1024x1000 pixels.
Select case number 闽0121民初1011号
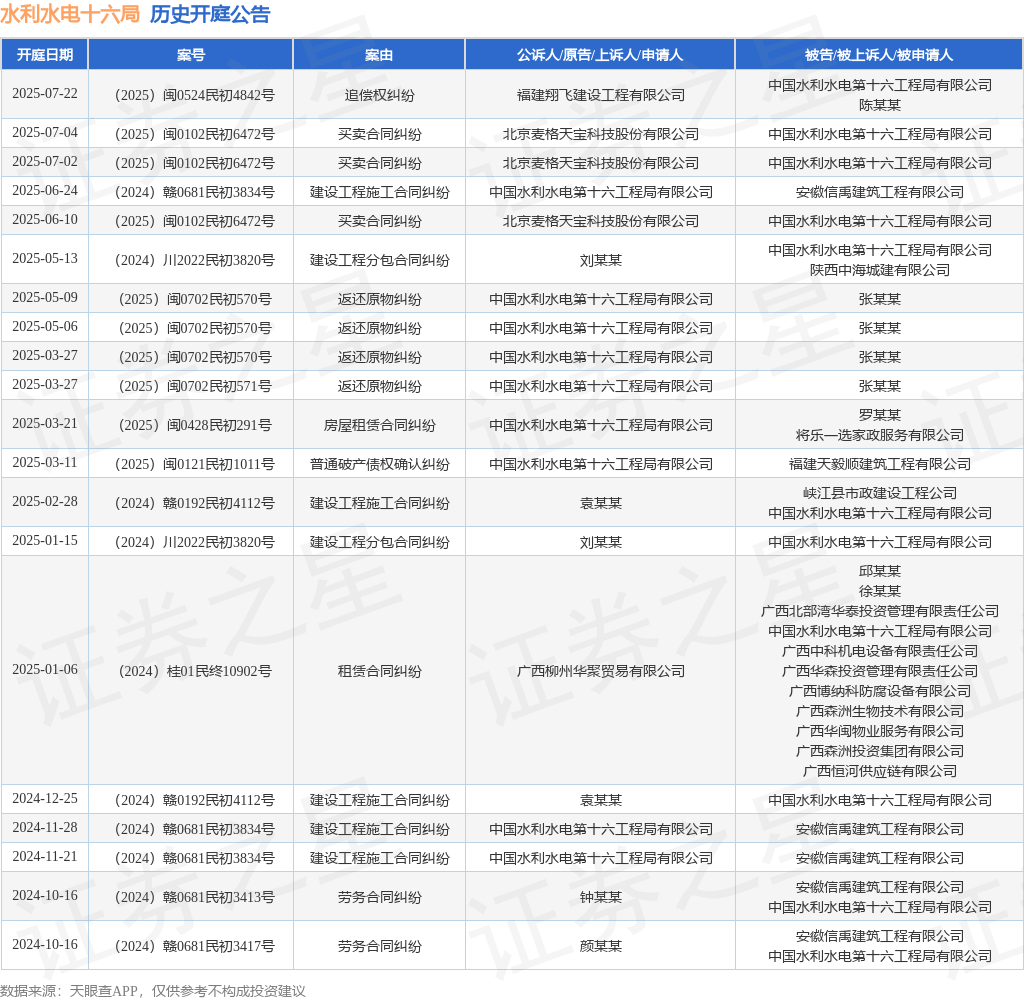tap(195, 464)
